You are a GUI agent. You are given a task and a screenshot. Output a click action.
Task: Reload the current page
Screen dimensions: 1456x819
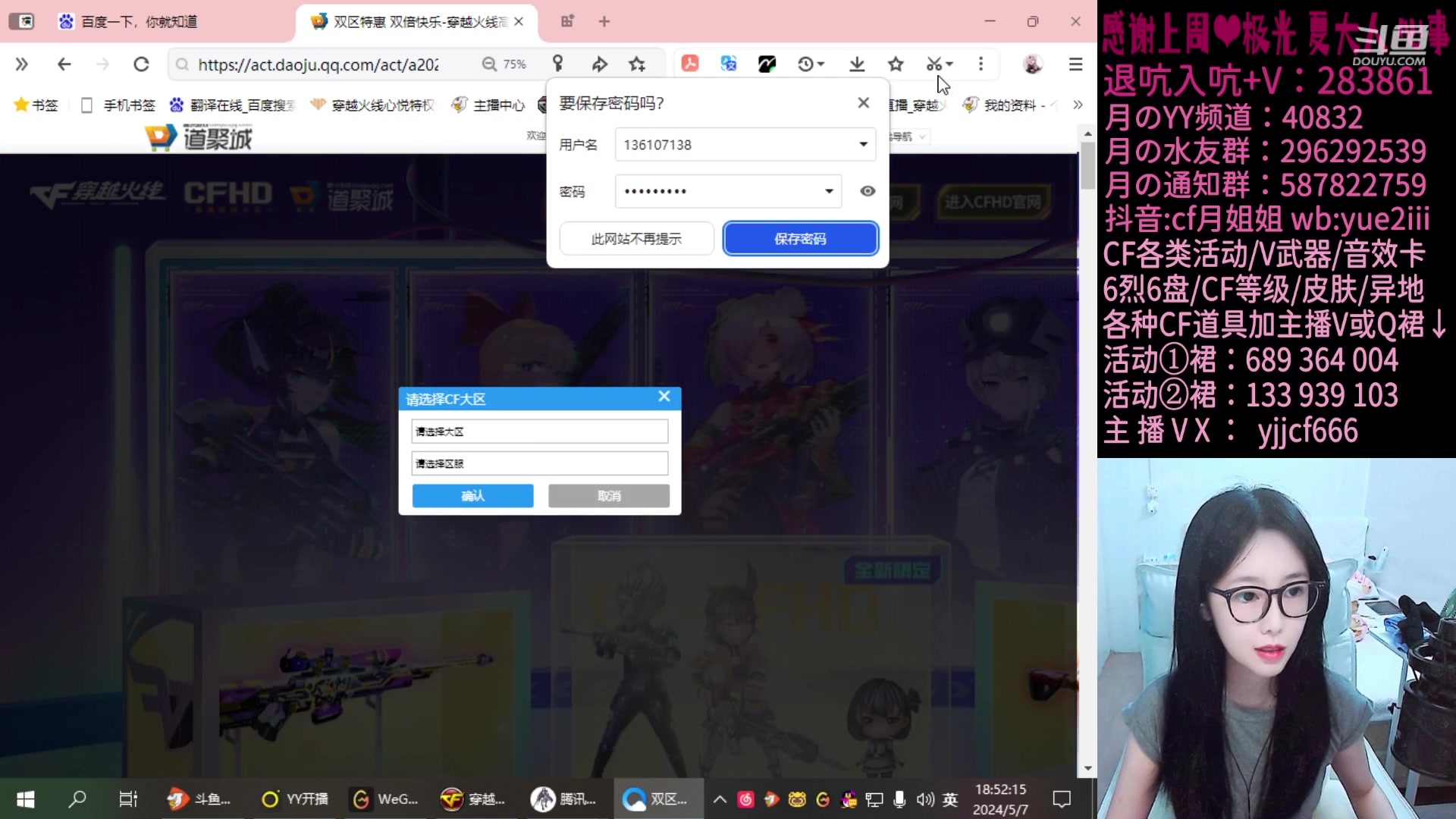pos(141,64)
